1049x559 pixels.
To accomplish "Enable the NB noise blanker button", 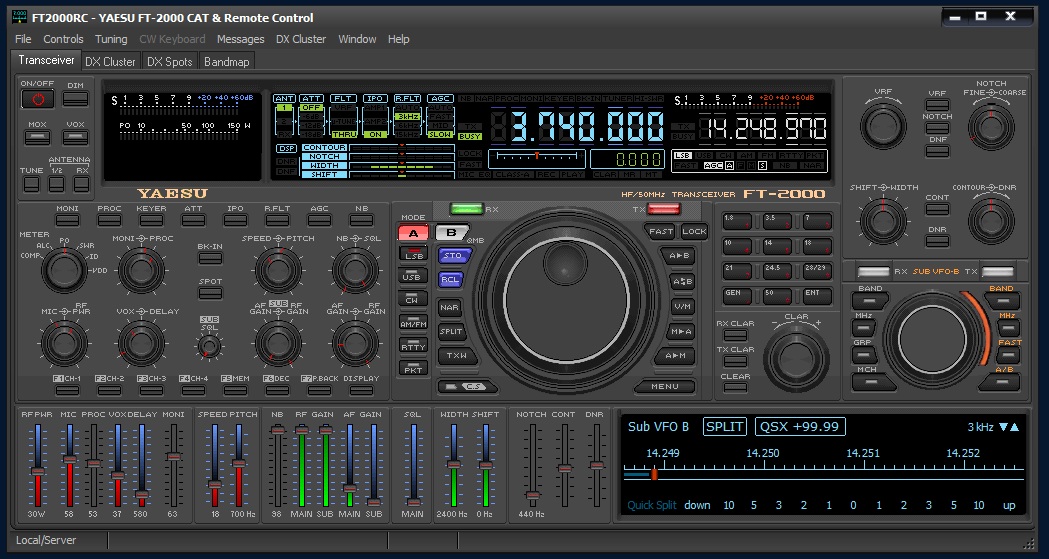I will 361,219.
